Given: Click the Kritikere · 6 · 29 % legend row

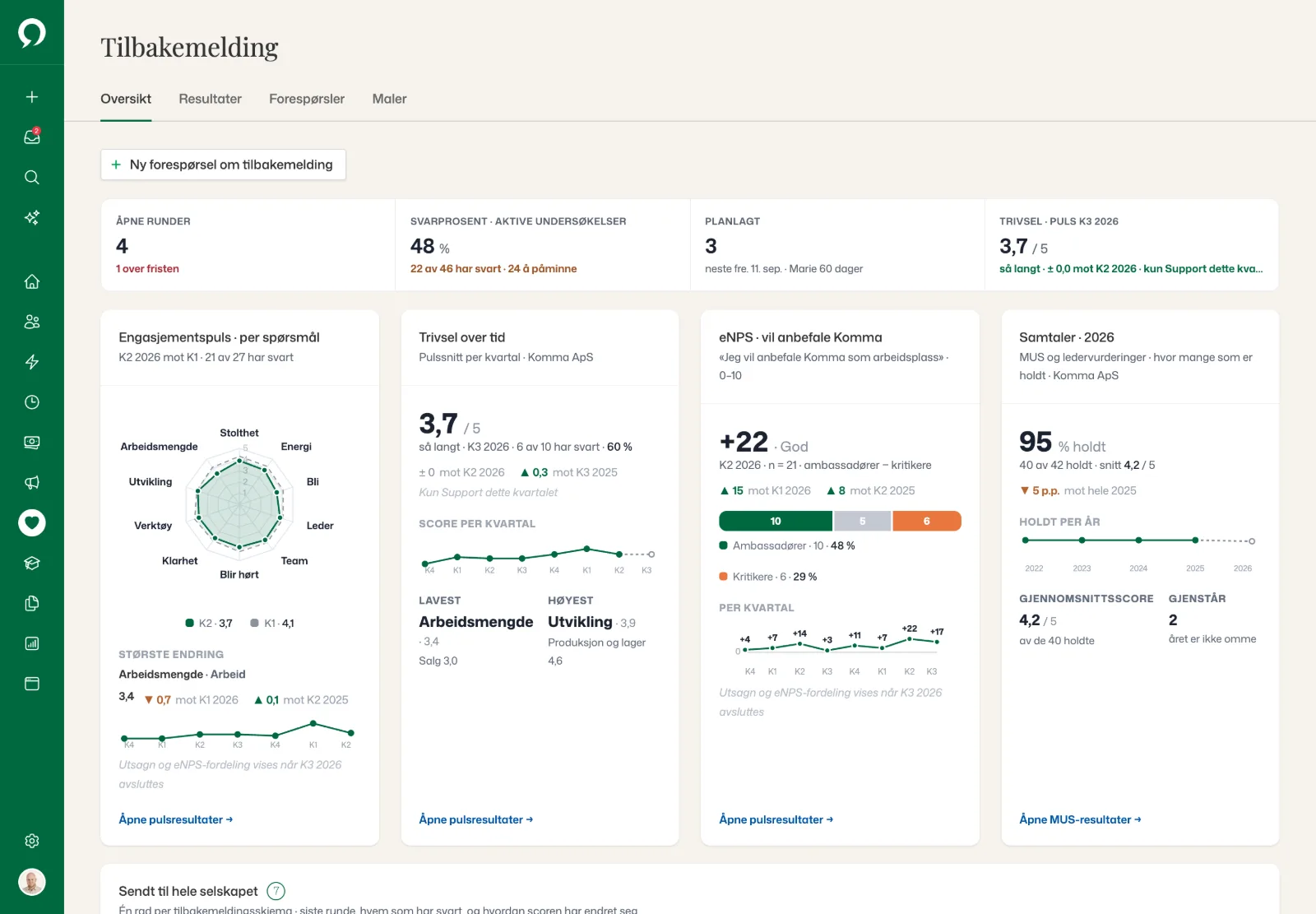Looking at the screenshot, I should [768, 577].
